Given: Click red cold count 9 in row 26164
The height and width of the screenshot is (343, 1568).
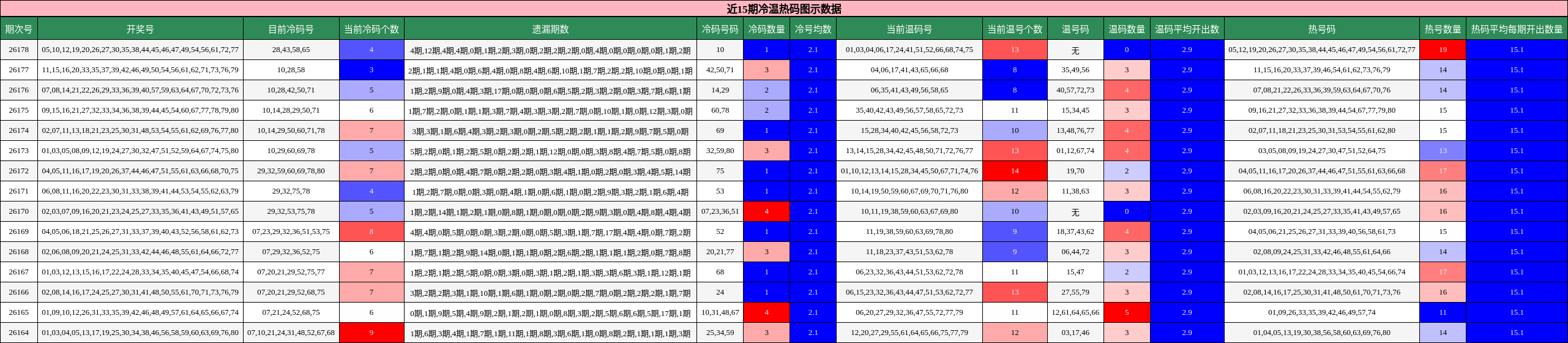Looking at the screenshot, I should click(371, 333).
